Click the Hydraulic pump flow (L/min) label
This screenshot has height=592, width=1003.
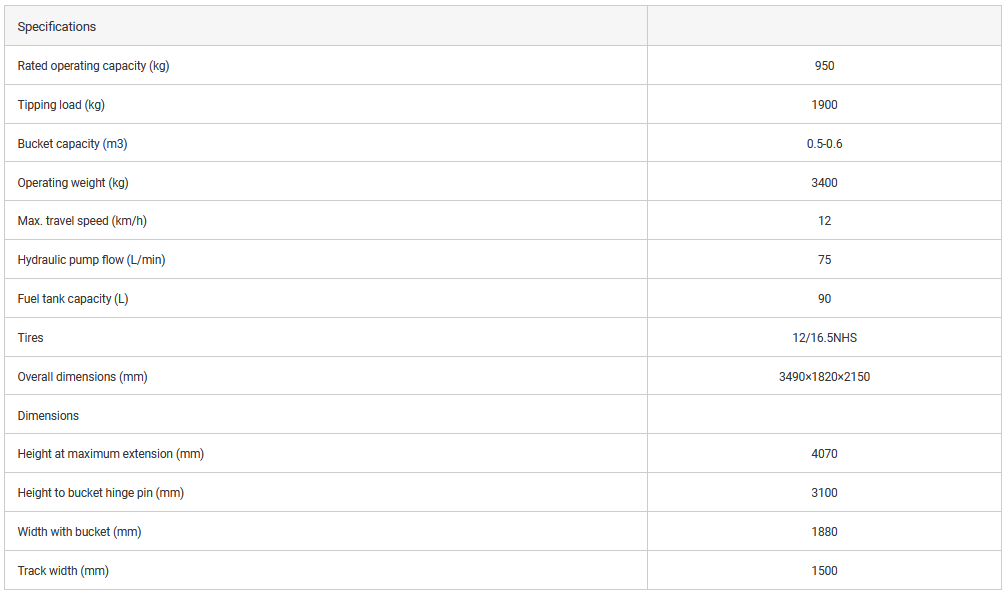click(91, 260)
